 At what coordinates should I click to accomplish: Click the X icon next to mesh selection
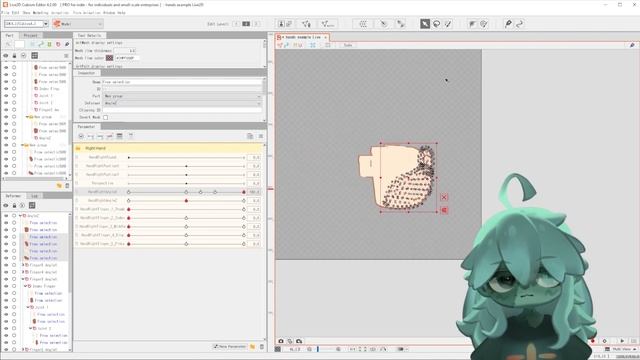click(x=444, y=197)
